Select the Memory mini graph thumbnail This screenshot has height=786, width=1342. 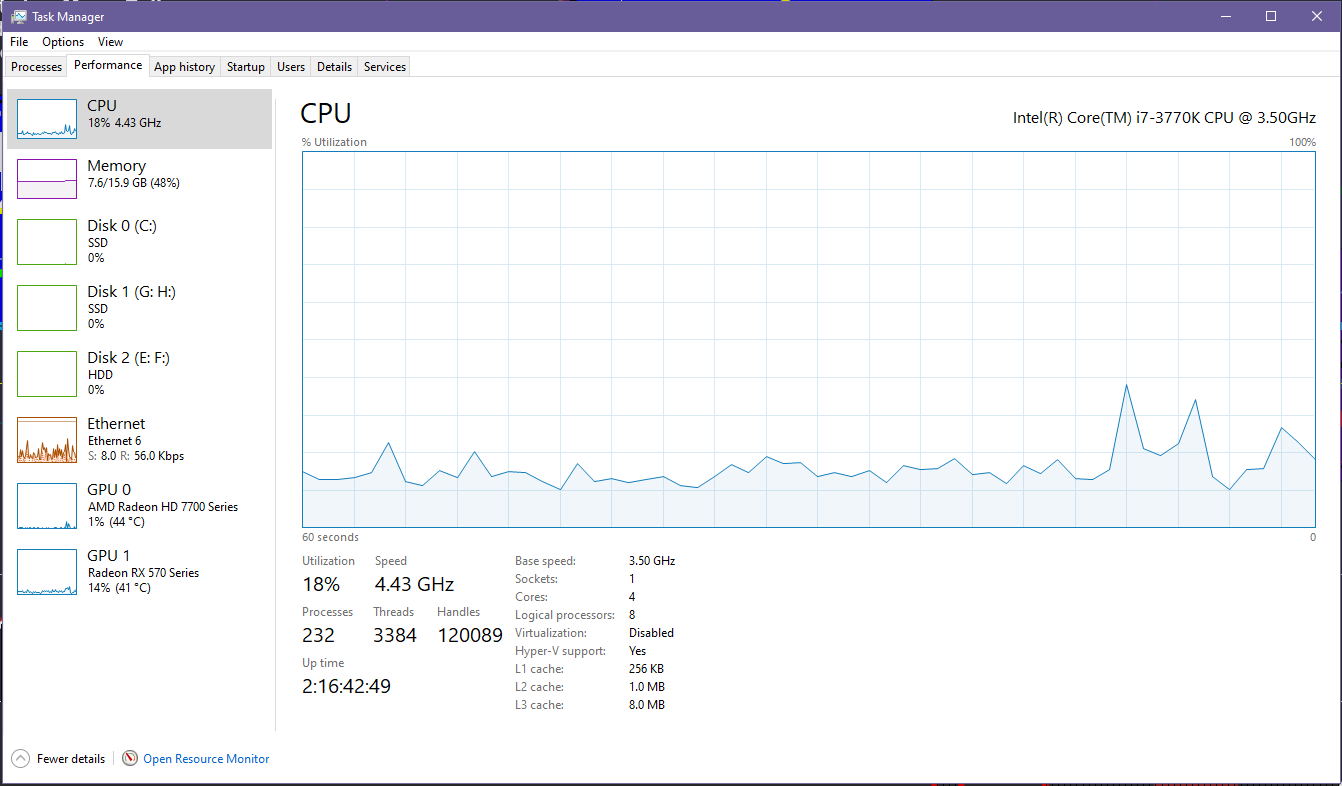coord(47,179)
